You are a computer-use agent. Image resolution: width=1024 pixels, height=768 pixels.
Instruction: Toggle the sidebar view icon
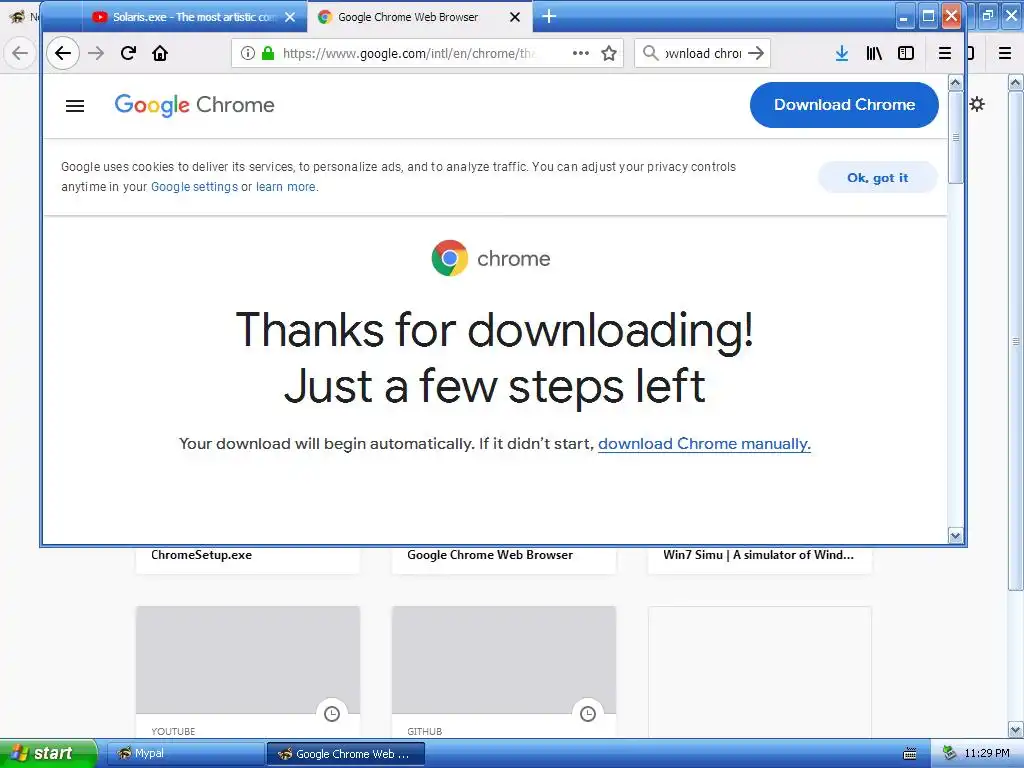coord(906,53)
